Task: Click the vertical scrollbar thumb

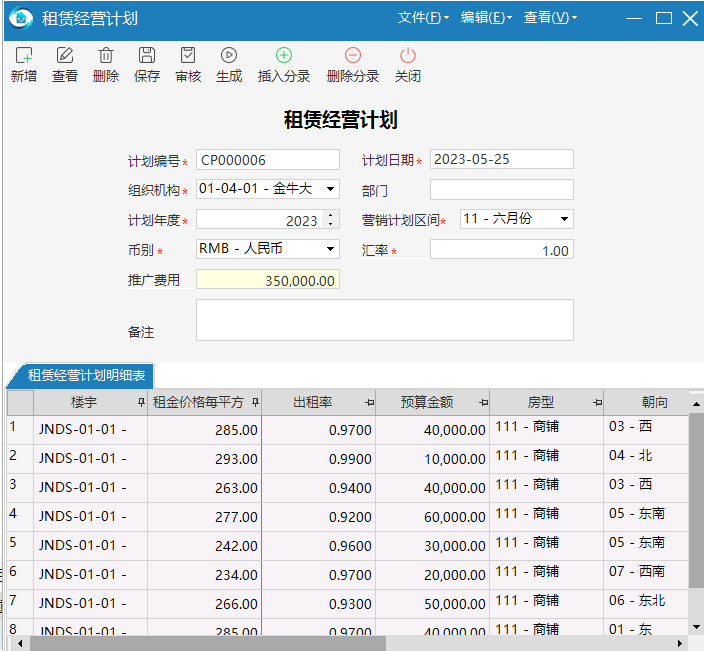Action: click(696, 501)
